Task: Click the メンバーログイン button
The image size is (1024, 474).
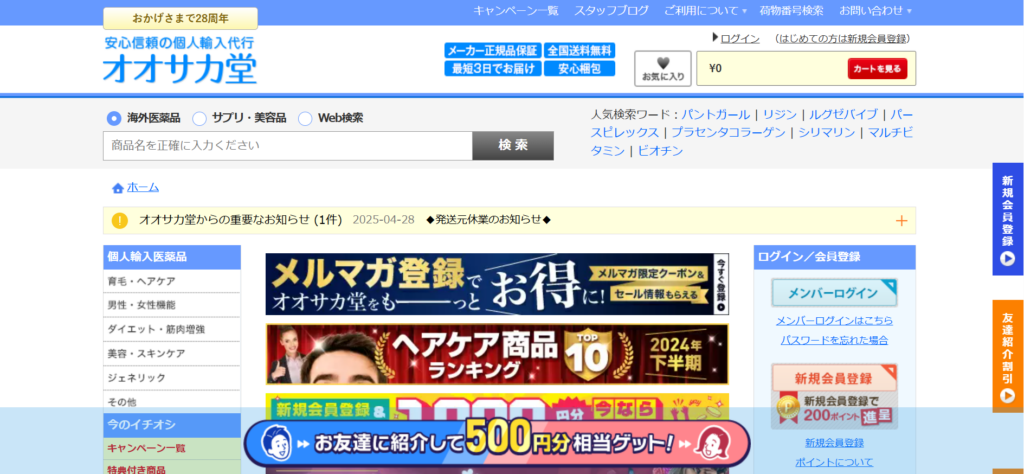Action: point(834,293)
